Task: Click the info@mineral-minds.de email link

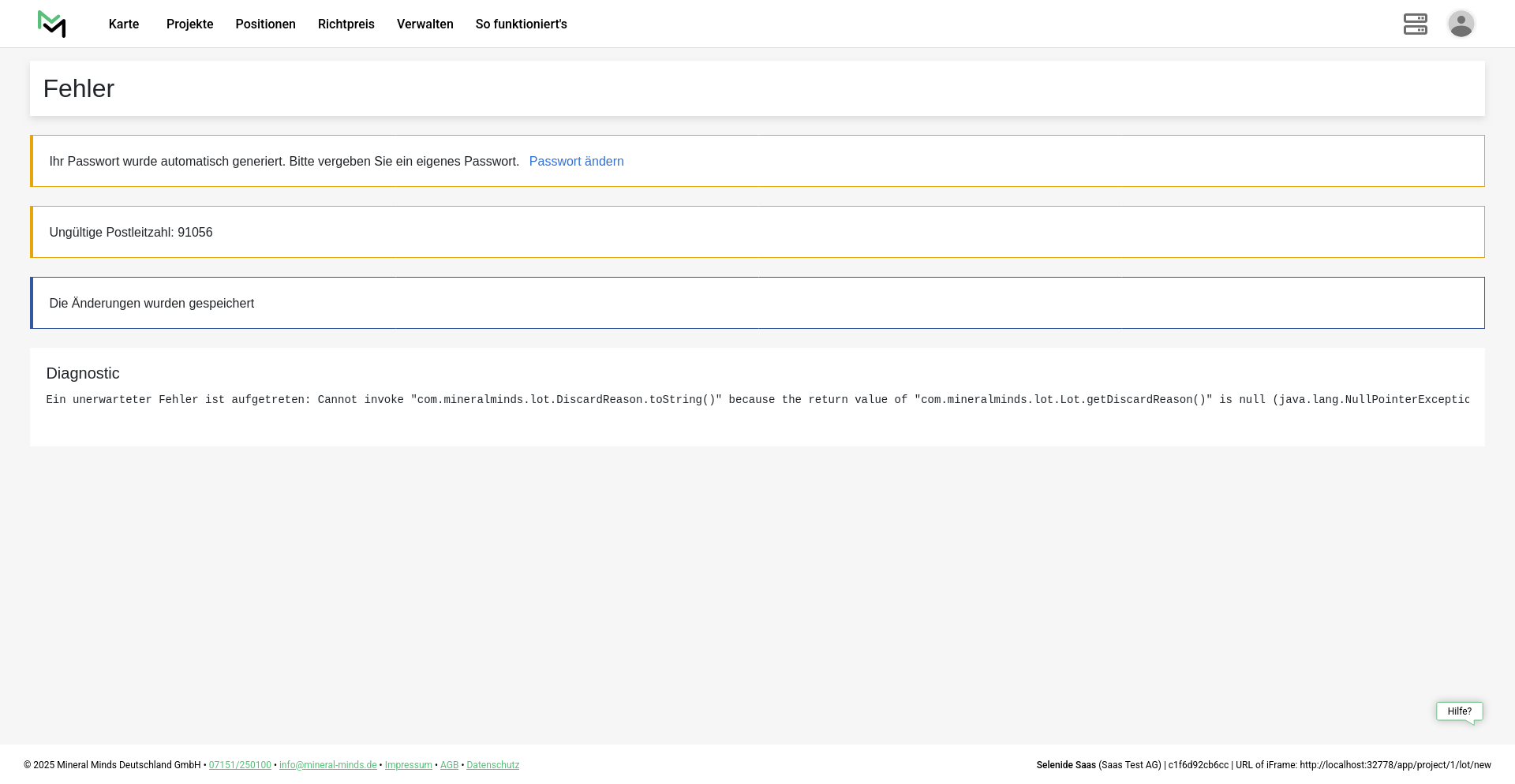Action: pyautogui.click(x=327, y=765)
